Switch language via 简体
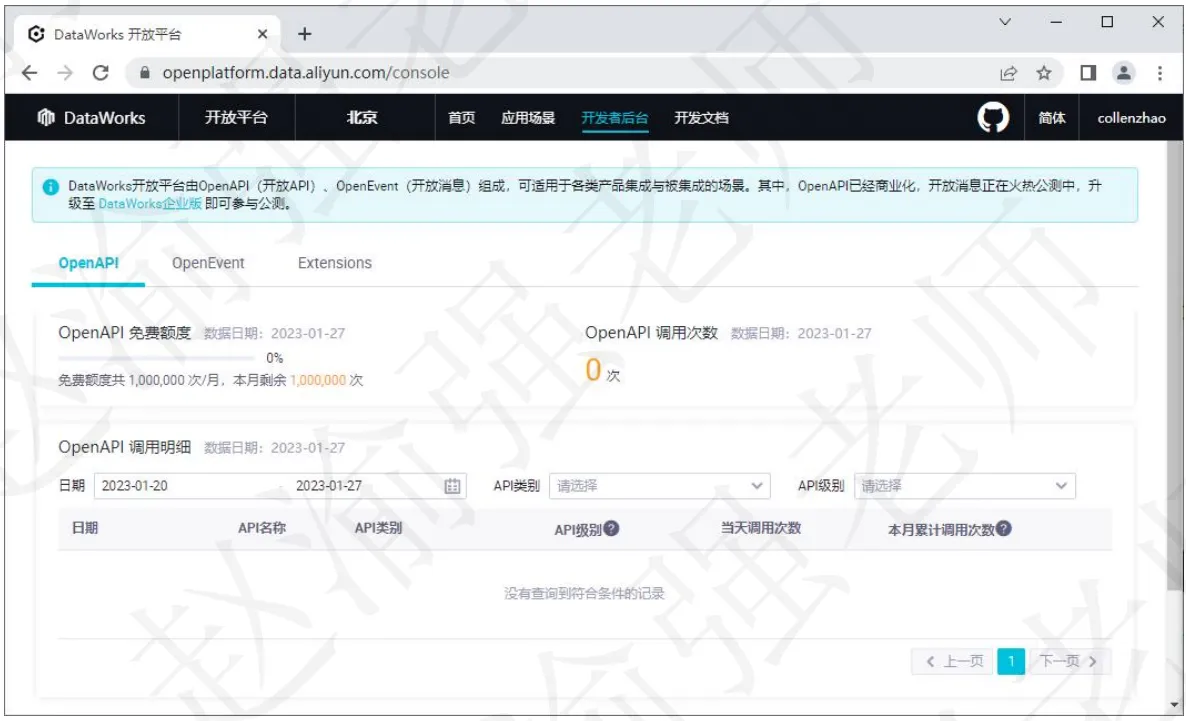Screen dimensions: 1186x721 [1051, 117]
